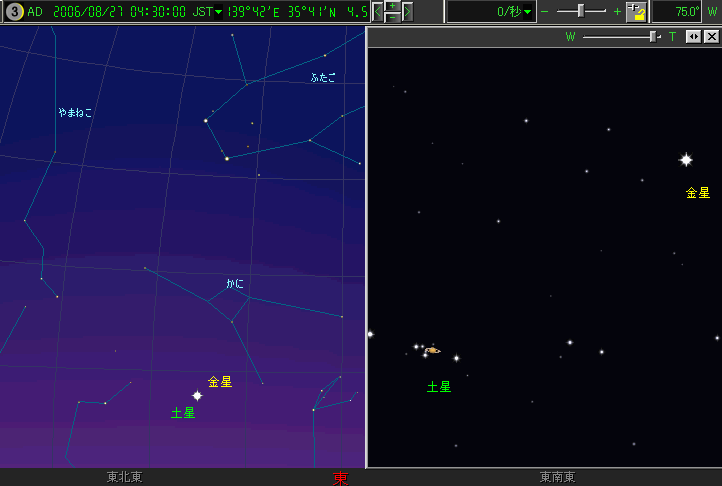Close the zoomed telescope view panel
This screenshot has width=722, height=486.
coord(711,37)
